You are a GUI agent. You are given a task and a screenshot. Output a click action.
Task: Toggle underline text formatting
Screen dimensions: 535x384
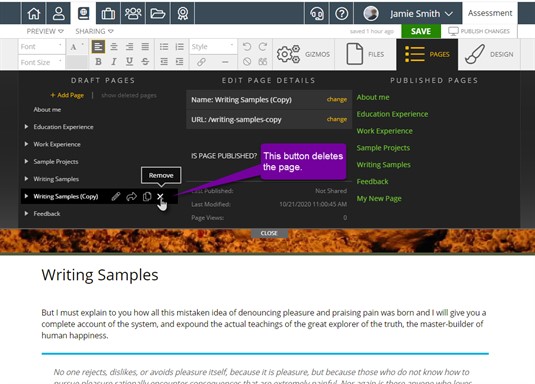pos(129,62)
